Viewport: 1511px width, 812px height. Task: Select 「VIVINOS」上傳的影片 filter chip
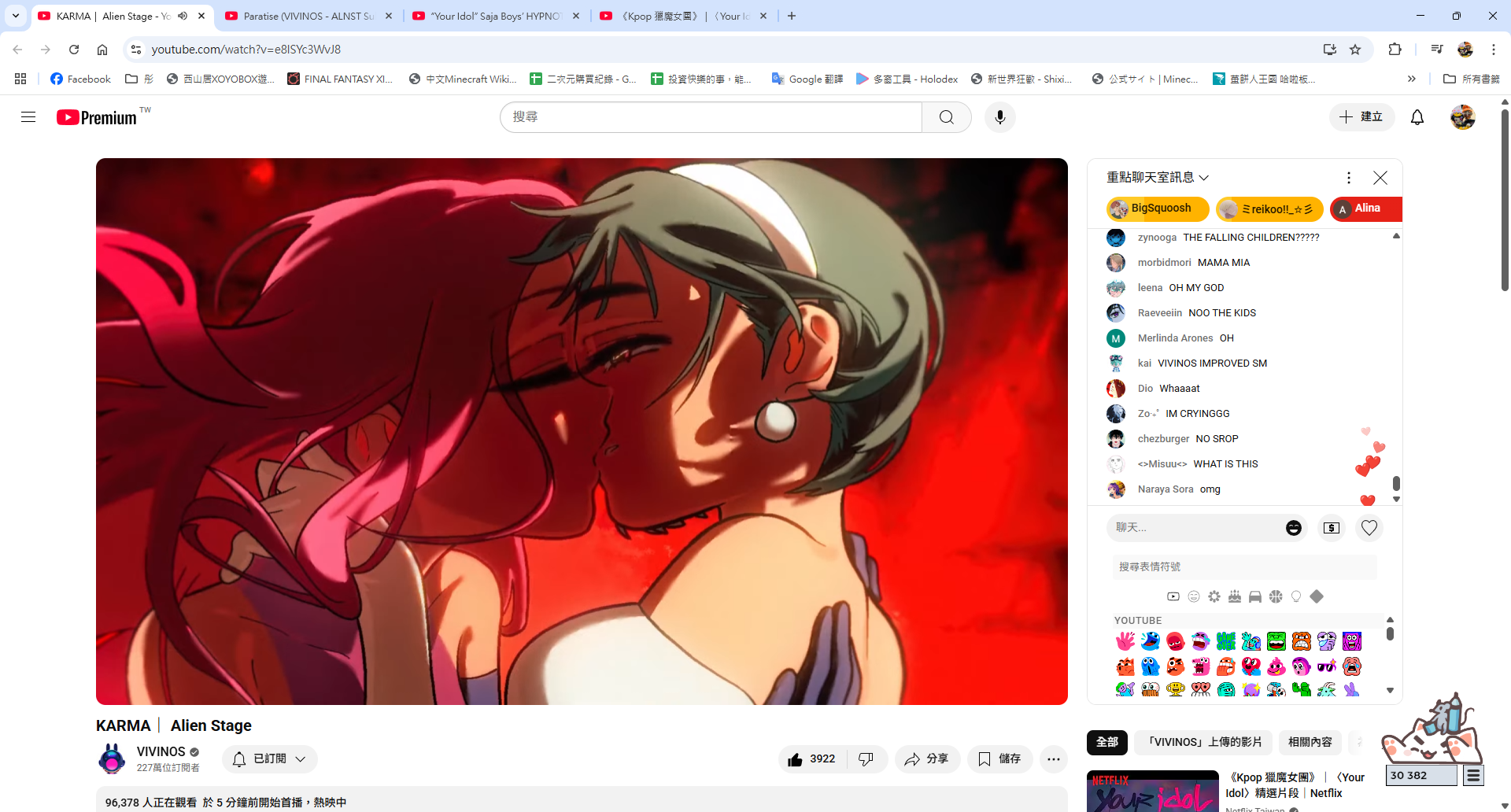[1203, 742]
